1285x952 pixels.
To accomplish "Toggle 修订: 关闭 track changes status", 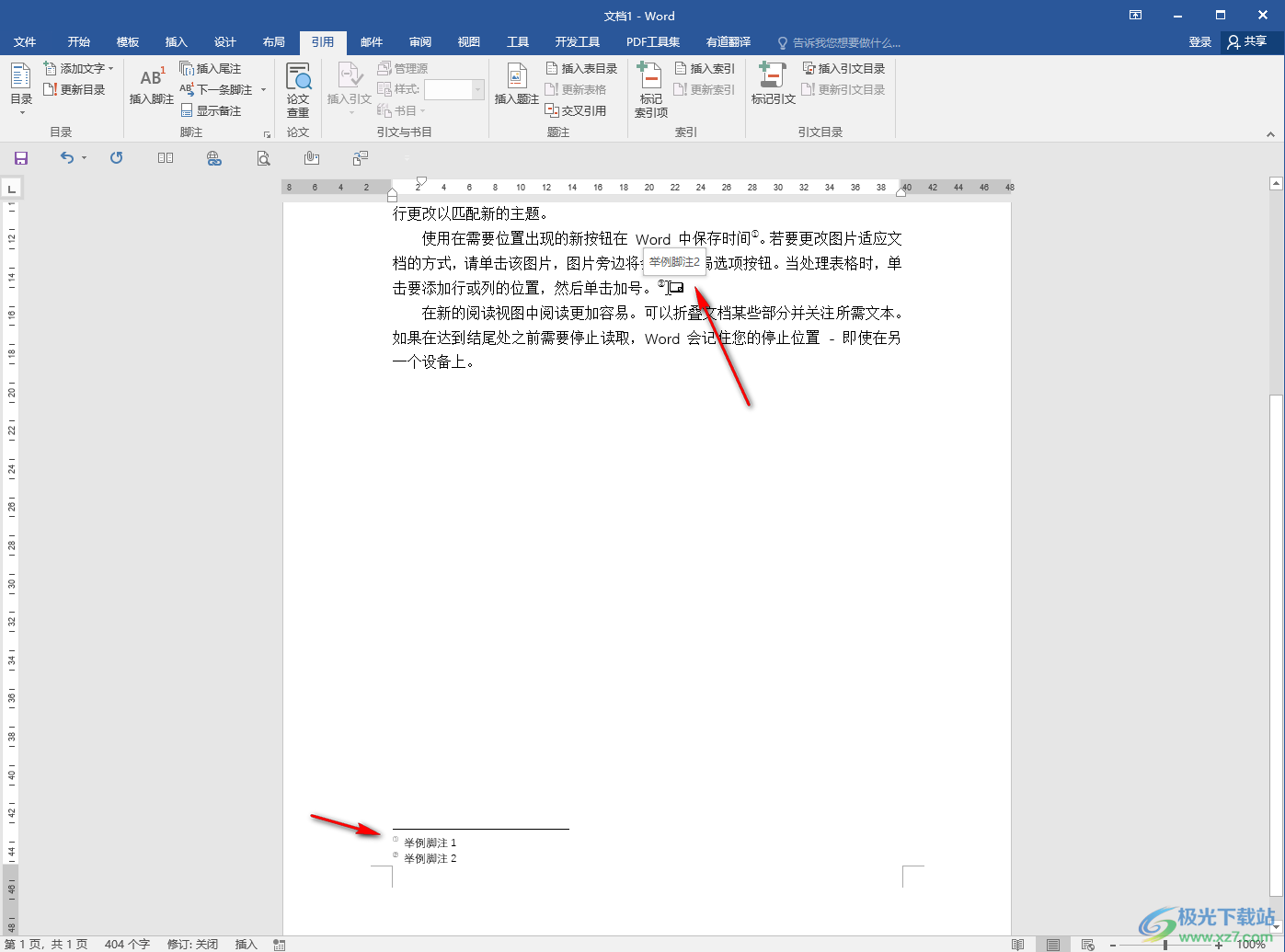I will [192, 945].
